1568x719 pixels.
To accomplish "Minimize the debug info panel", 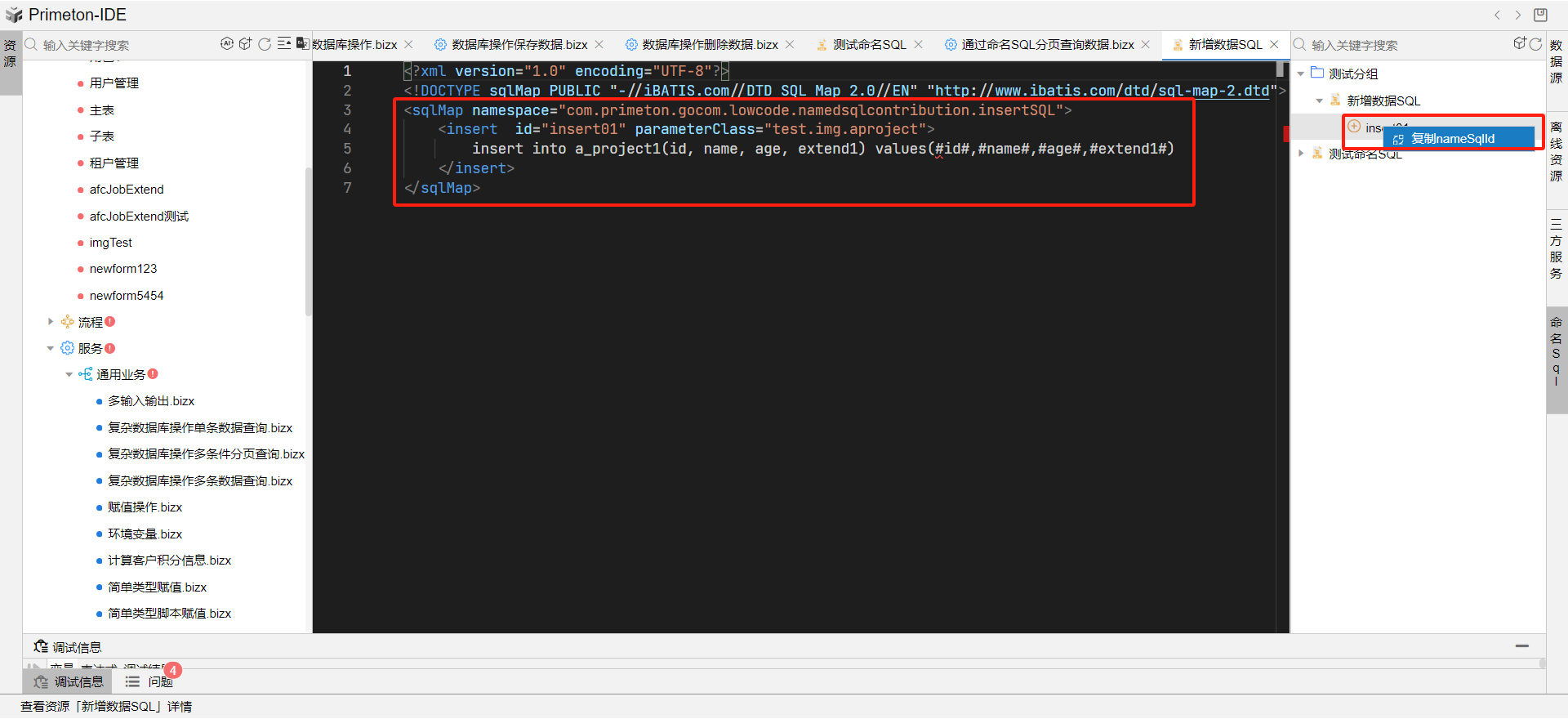I will [x=1522, y=646].
